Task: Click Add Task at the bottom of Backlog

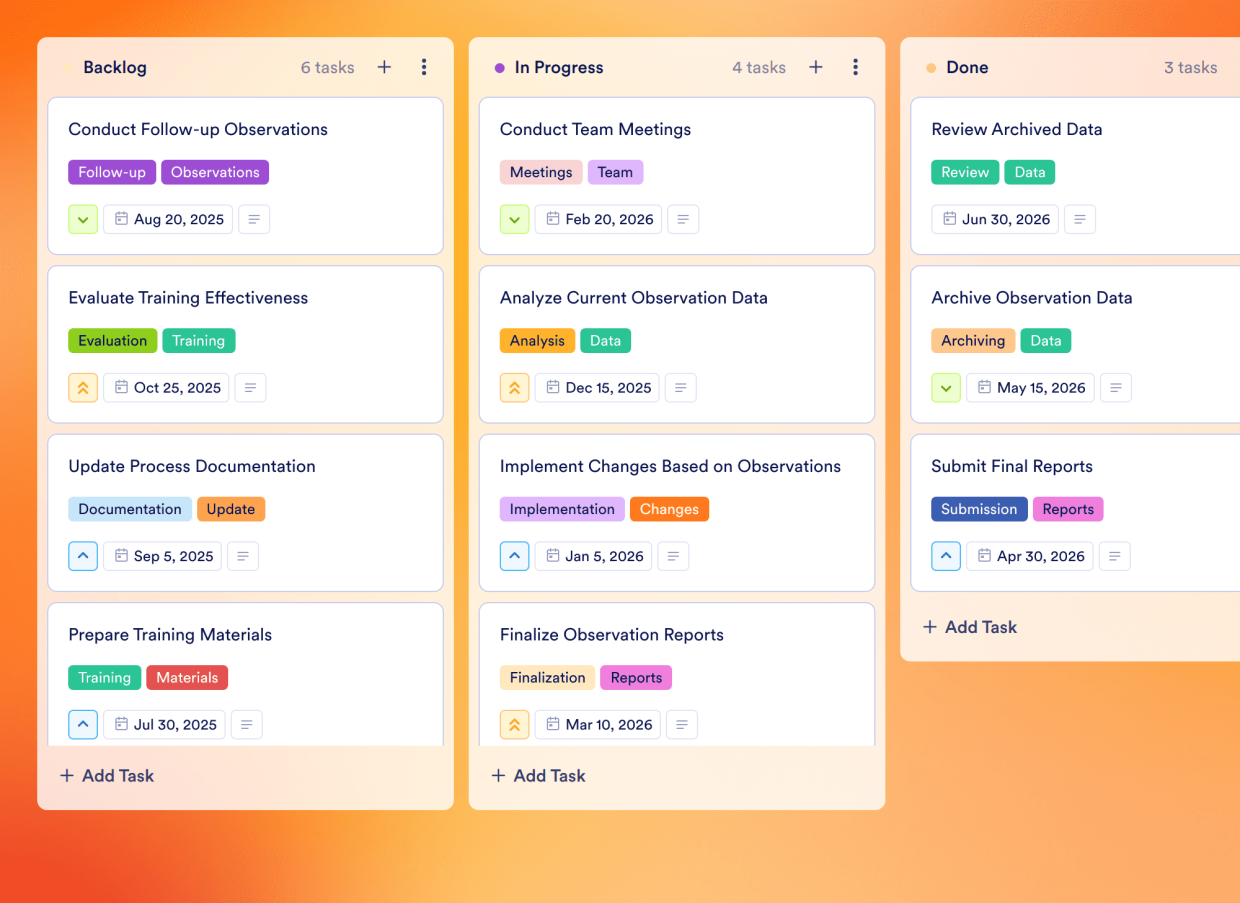Action: click(106, 775)
